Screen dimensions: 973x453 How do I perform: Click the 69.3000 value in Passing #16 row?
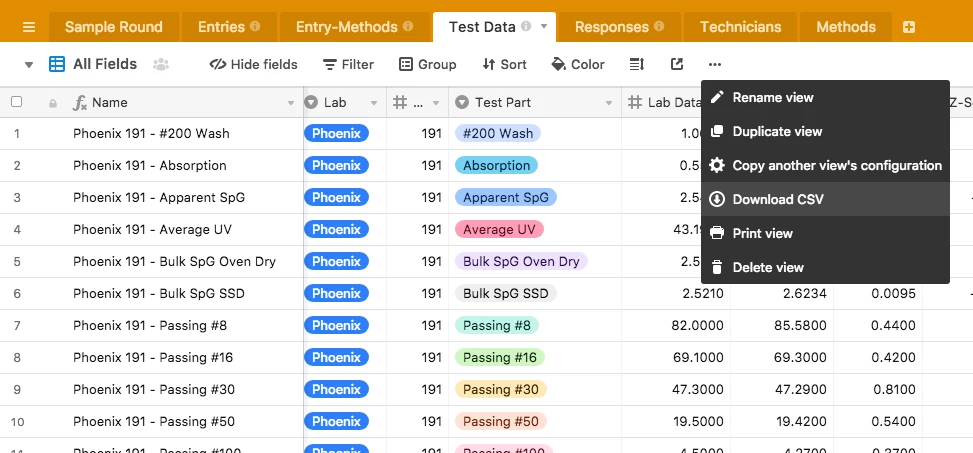800,357
